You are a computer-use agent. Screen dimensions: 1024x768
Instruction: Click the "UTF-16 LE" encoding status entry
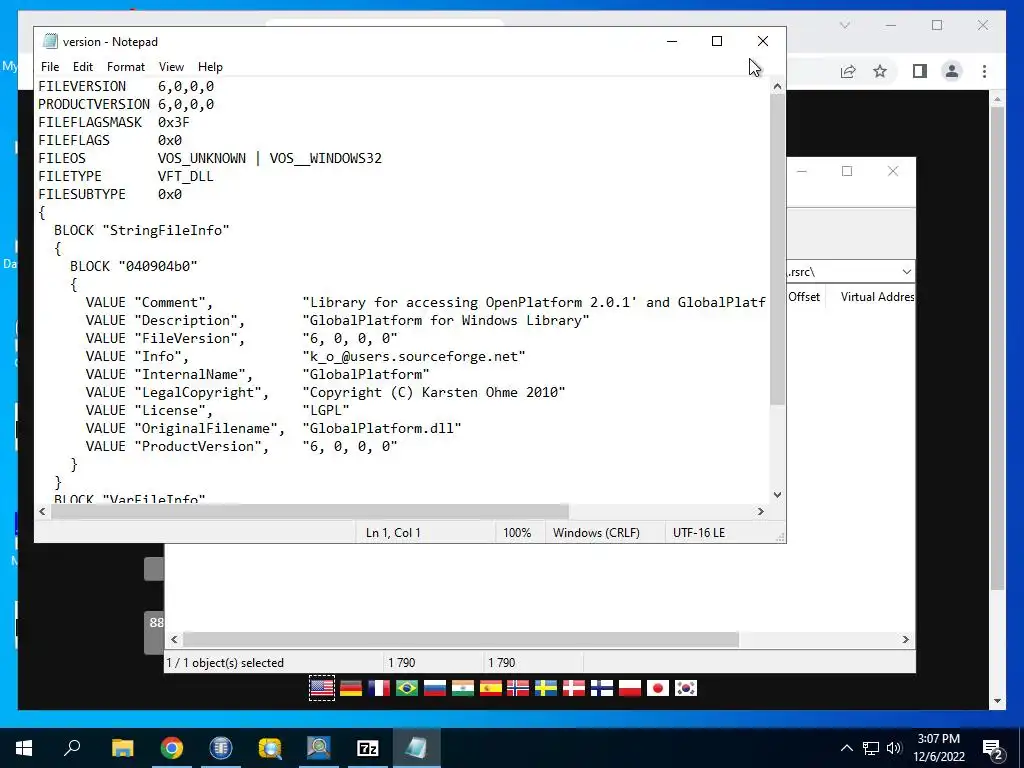click(699, 533)
